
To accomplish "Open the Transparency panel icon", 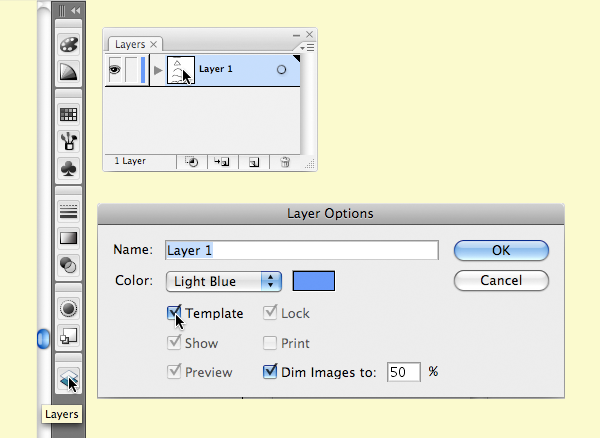I will (69, 265).
